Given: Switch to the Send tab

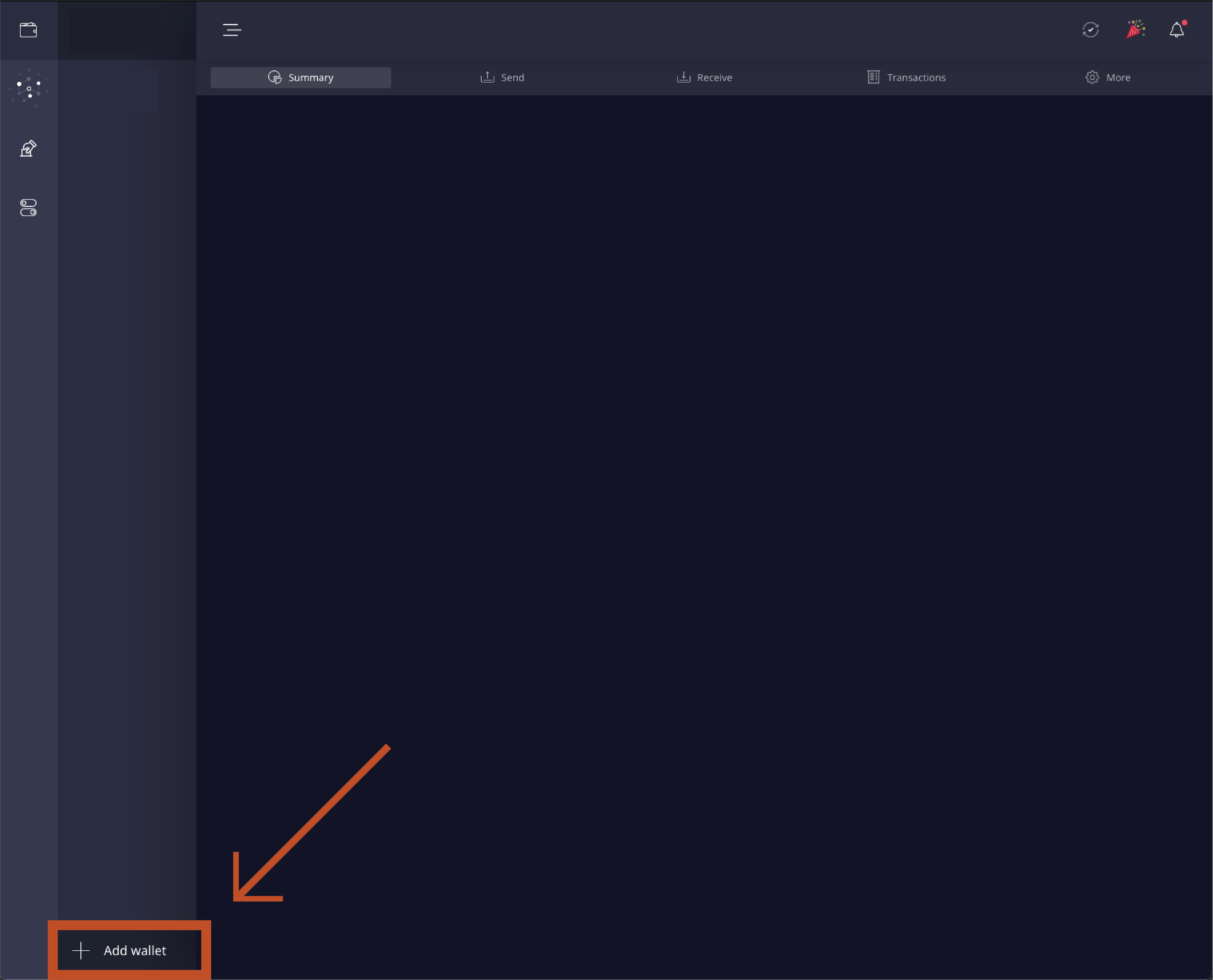Looking at the screenshot, I should (x=502, y=77).
